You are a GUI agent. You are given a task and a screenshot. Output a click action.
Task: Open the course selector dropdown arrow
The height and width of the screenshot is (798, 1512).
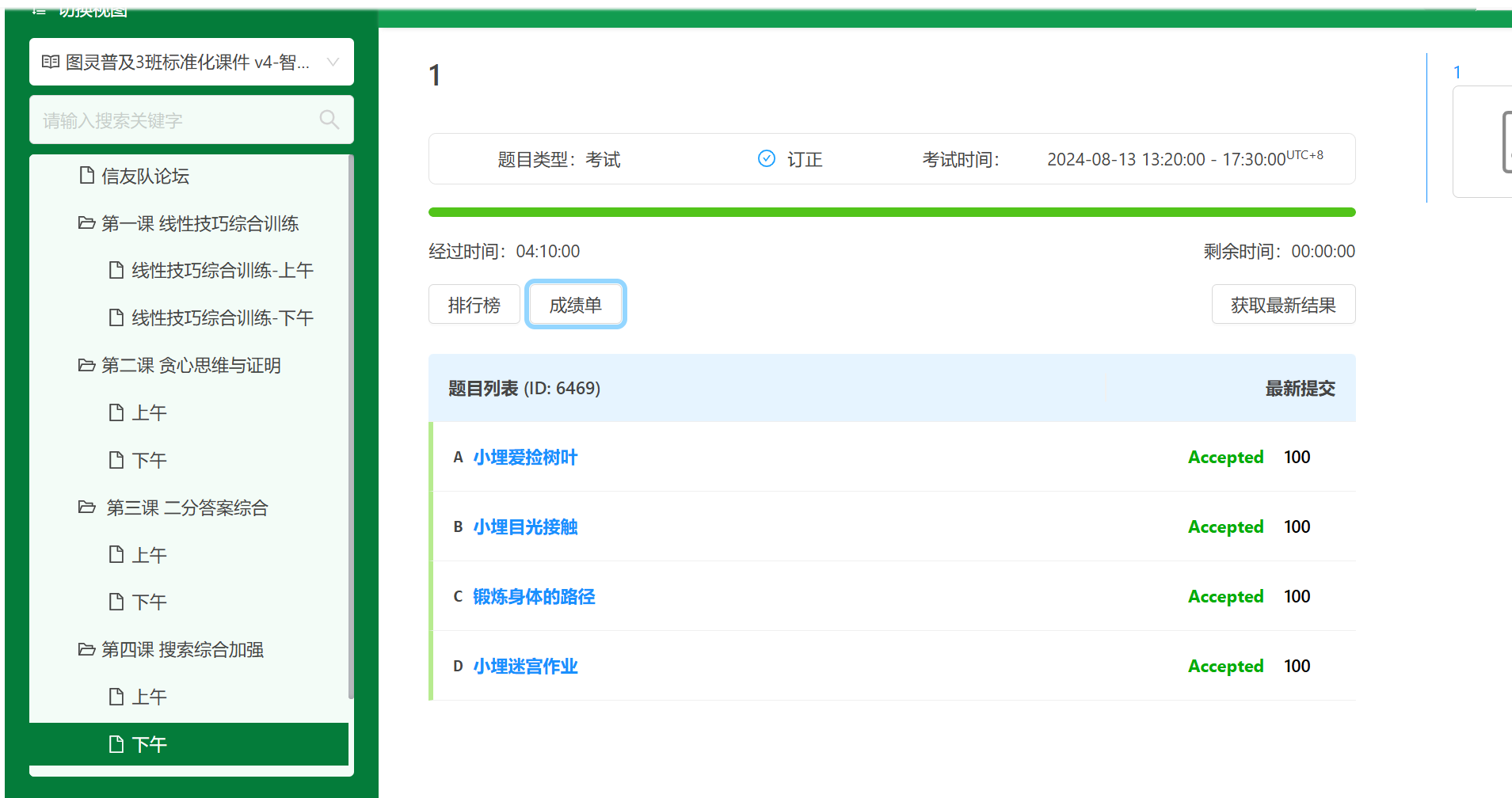click(333, 62)
